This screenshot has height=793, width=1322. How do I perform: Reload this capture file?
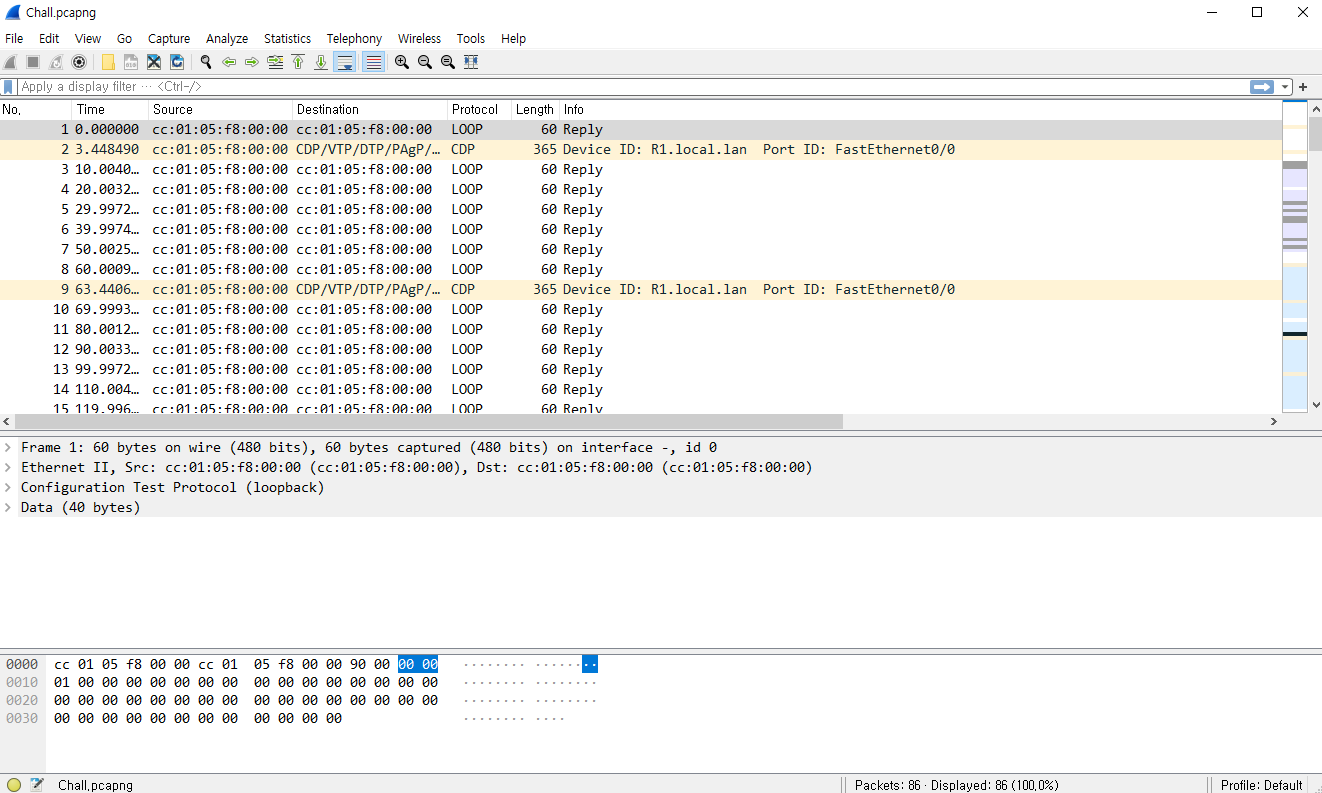pos(177,62)
